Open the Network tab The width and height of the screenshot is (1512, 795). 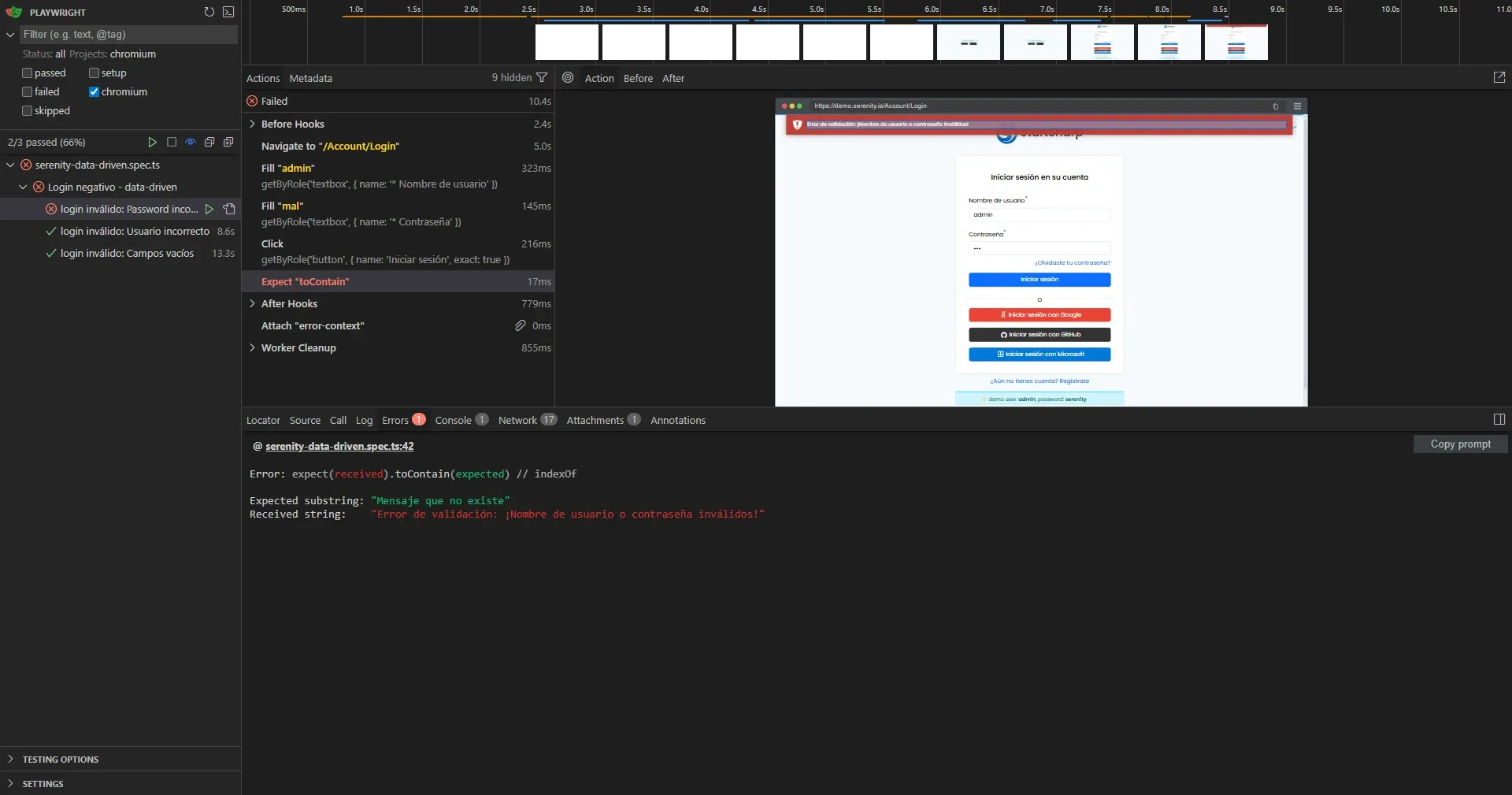(x=516, y=420)
